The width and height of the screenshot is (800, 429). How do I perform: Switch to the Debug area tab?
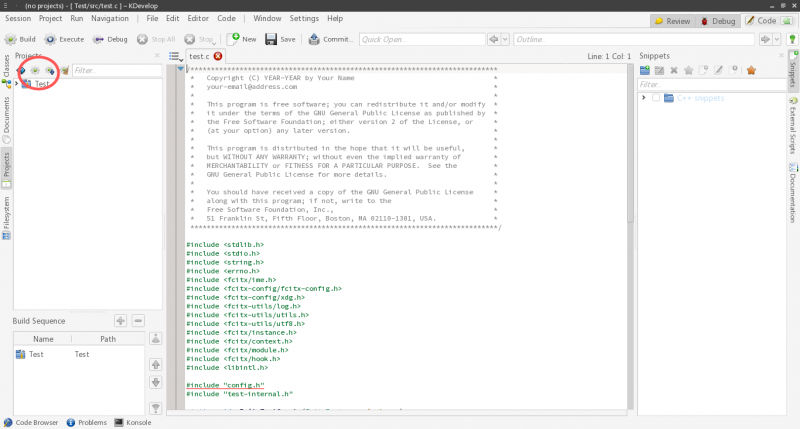click(718, 21)
